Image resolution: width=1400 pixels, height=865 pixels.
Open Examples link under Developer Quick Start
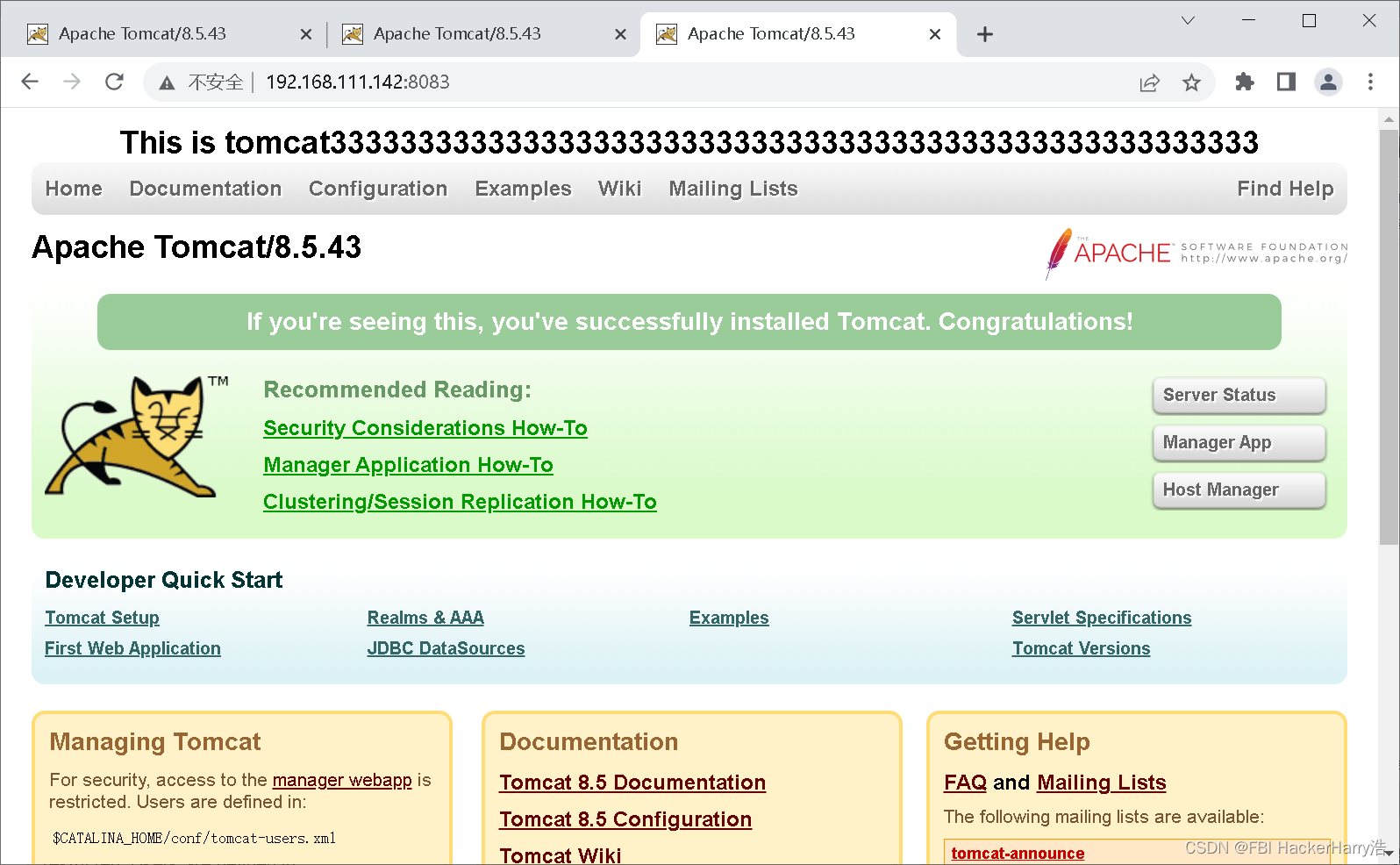click(729, 618)
